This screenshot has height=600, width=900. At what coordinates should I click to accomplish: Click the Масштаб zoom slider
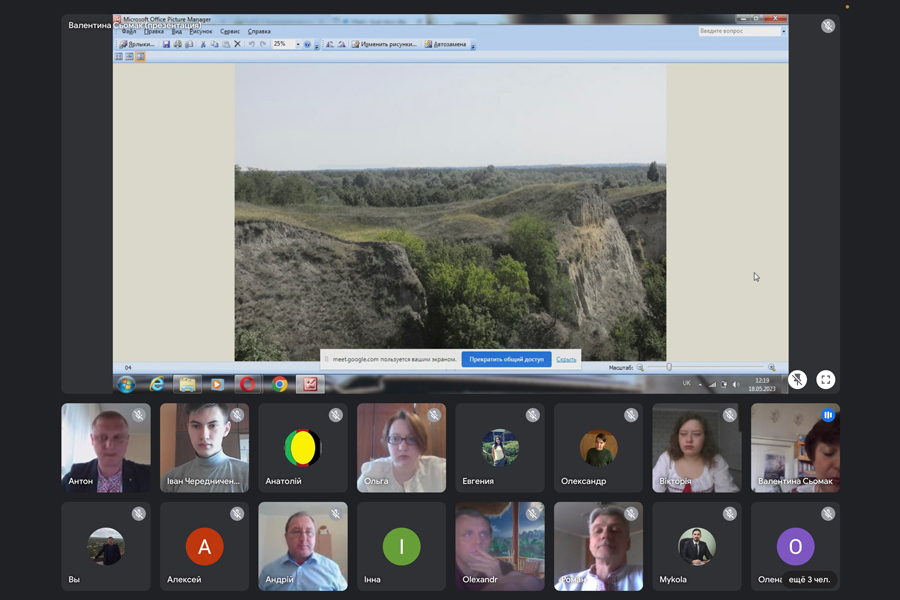(670, 367)
